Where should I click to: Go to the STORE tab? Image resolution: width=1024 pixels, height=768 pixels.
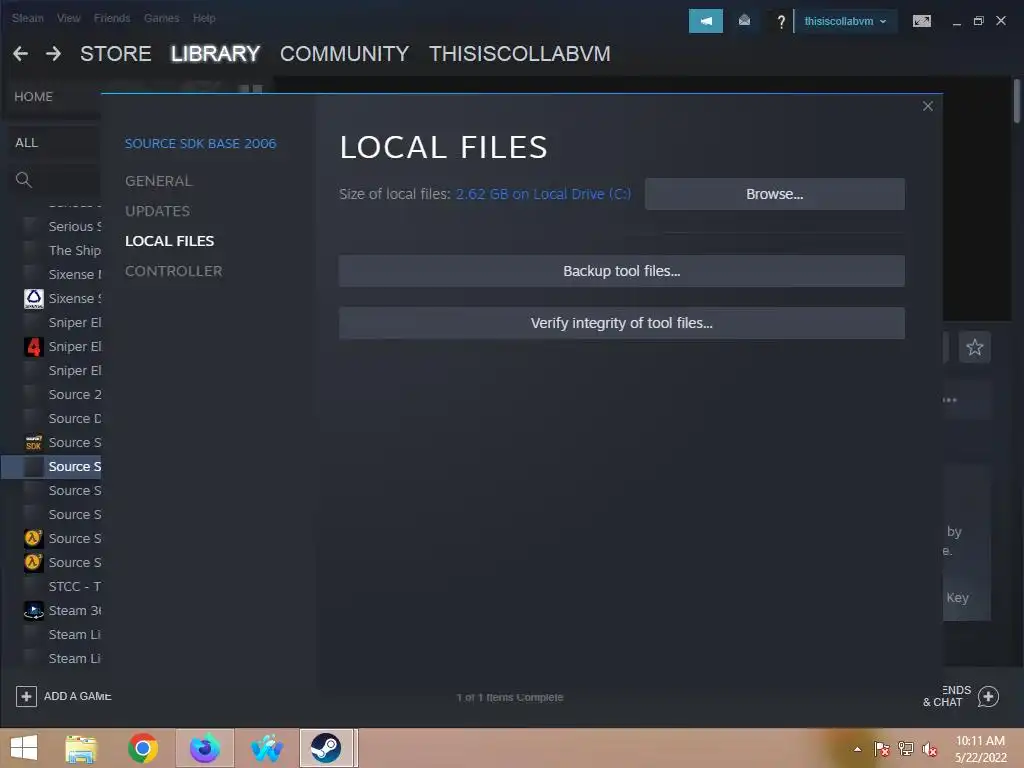pyautogui.click(x=116, y=54)
